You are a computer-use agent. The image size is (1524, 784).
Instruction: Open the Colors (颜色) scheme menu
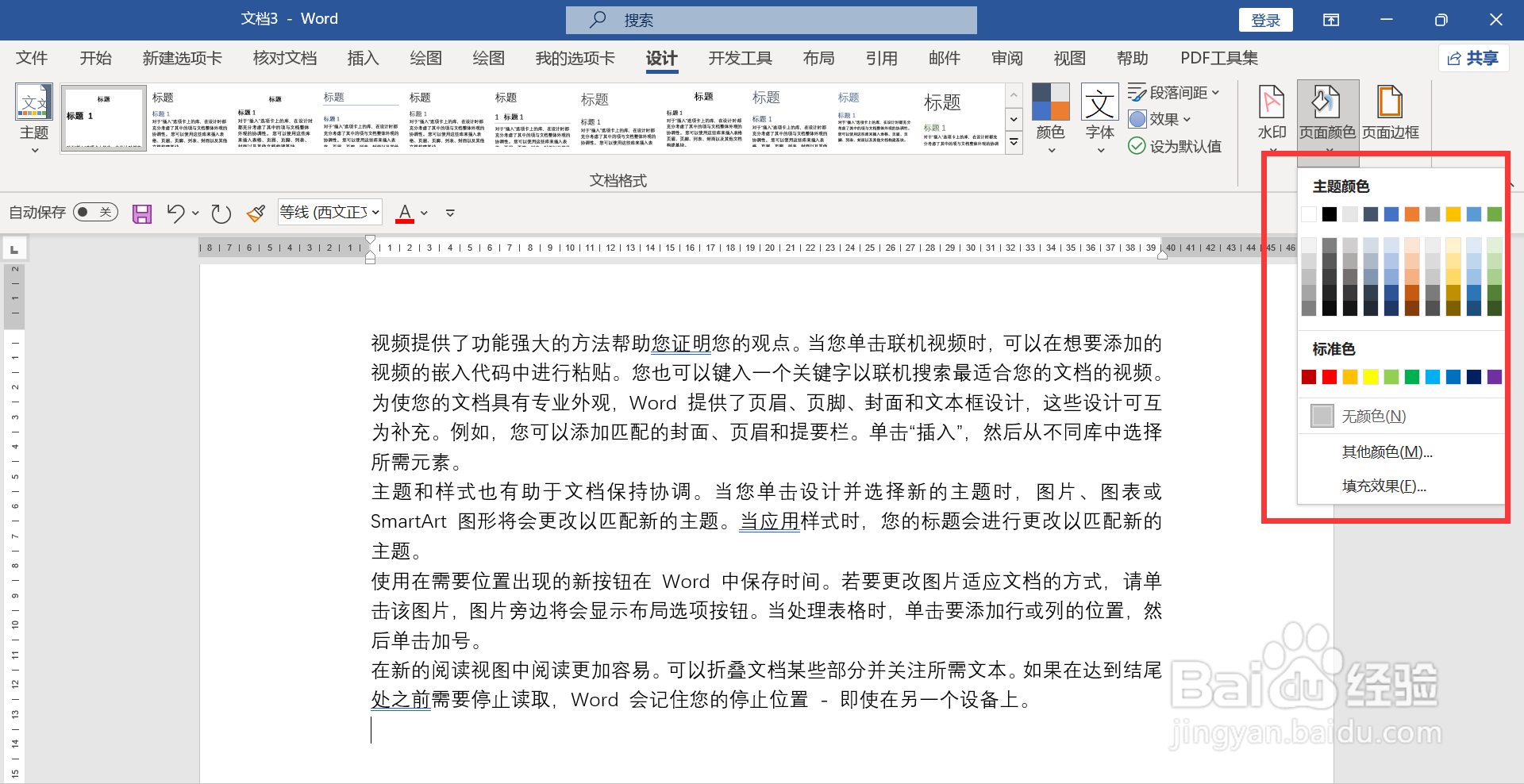pos(1050,117)
